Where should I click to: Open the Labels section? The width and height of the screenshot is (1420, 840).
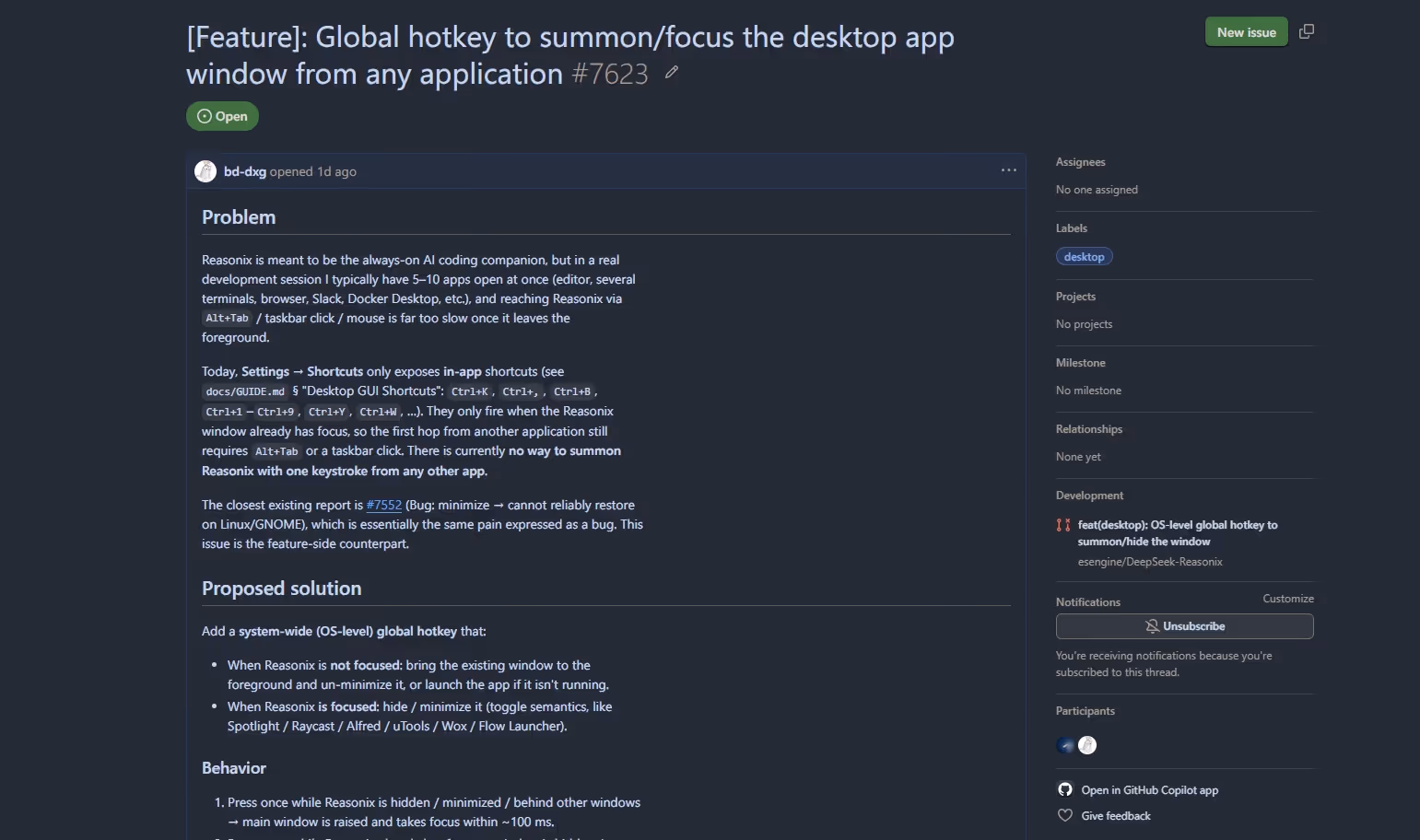click(1072, 228)
